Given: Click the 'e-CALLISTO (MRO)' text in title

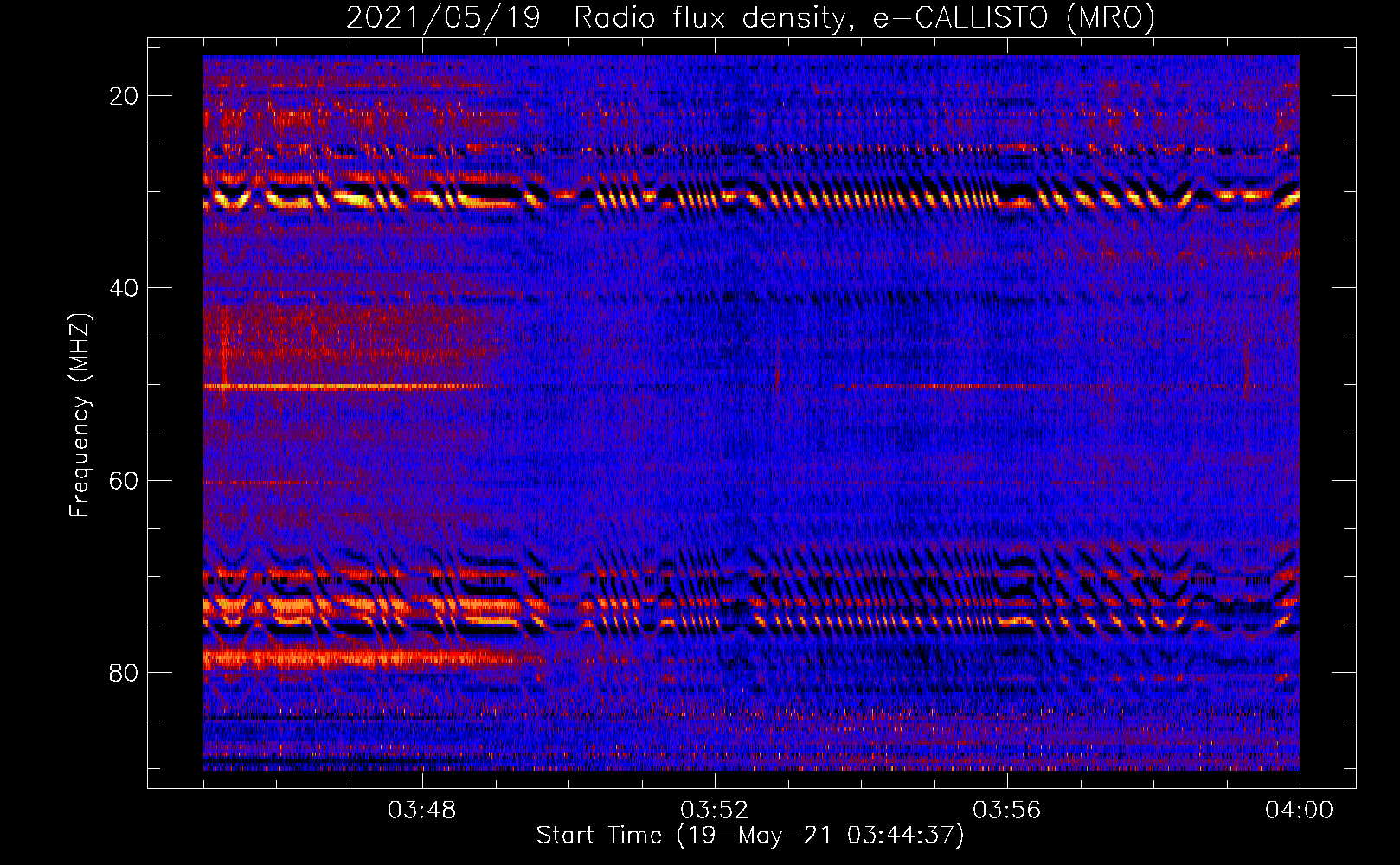Looking at the screenshot, I should (x=1014, y=17).
